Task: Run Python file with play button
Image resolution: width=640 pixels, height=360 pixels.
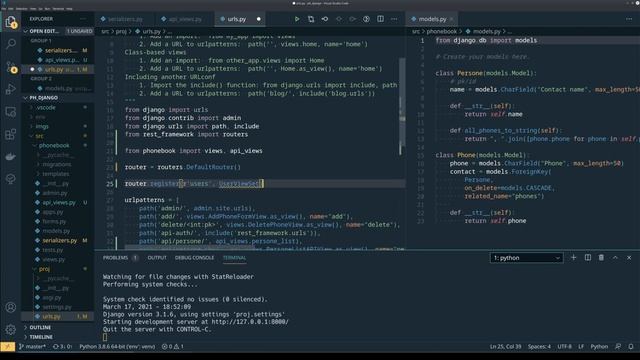Action: (x=297, y=19)
